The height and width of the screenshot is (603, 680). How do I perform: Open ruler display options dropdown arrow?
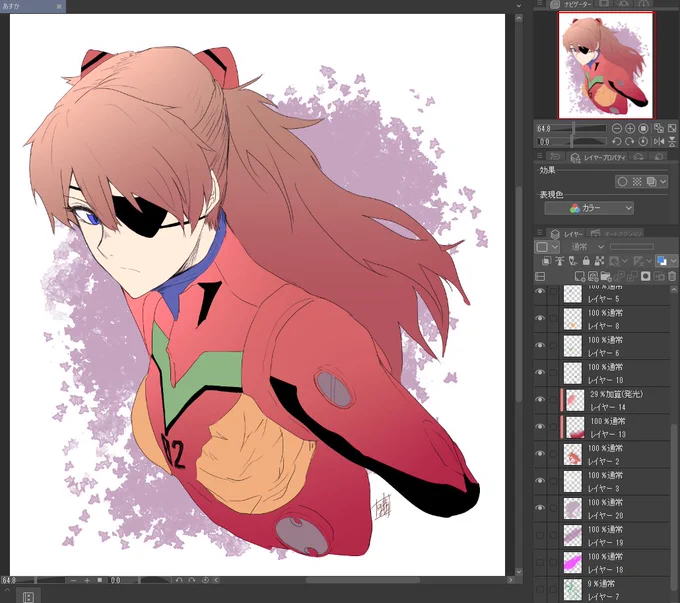click(x=649, y=261)
